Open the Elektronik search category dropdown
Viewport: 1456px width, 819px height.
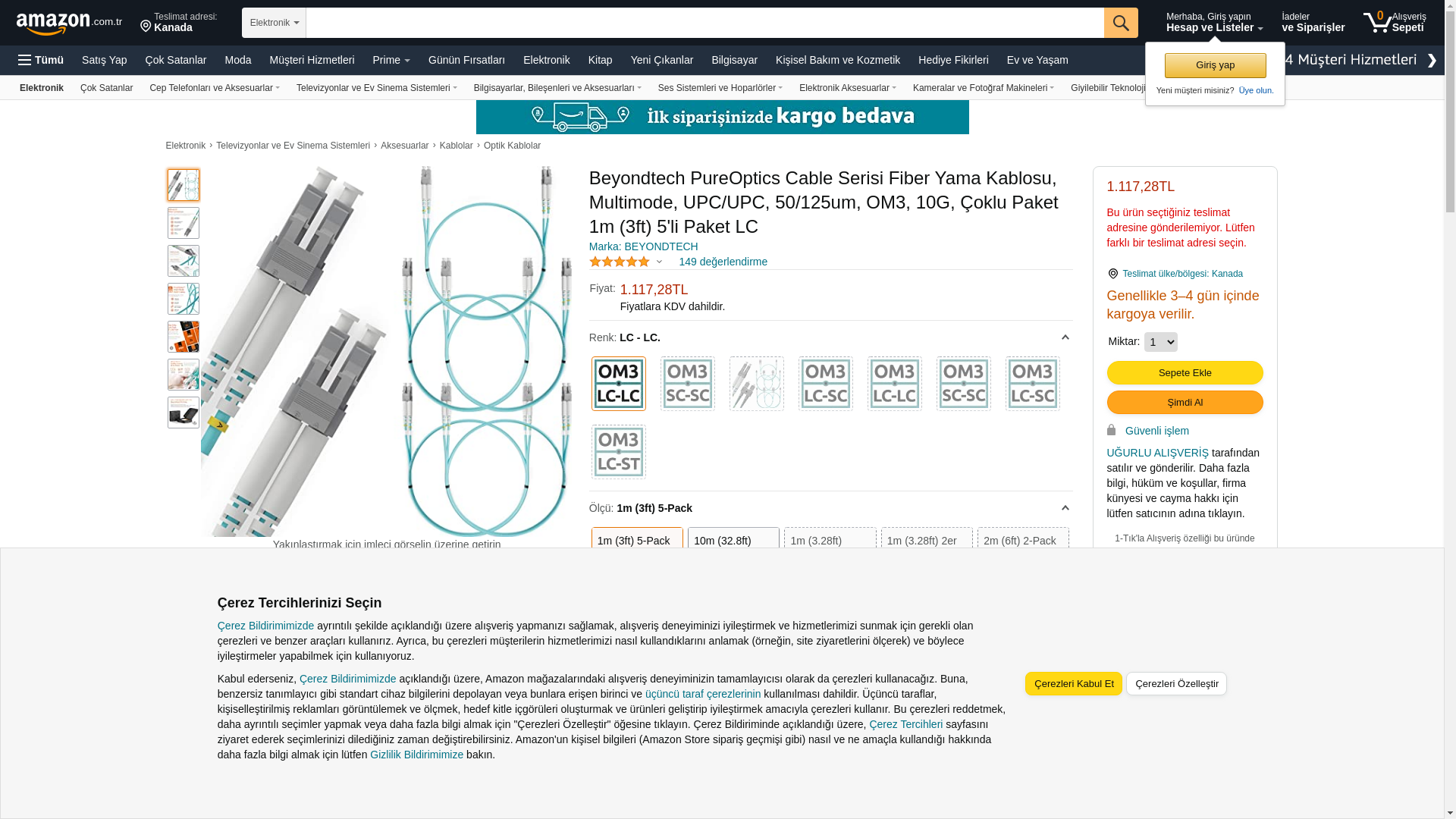point(274,23)
